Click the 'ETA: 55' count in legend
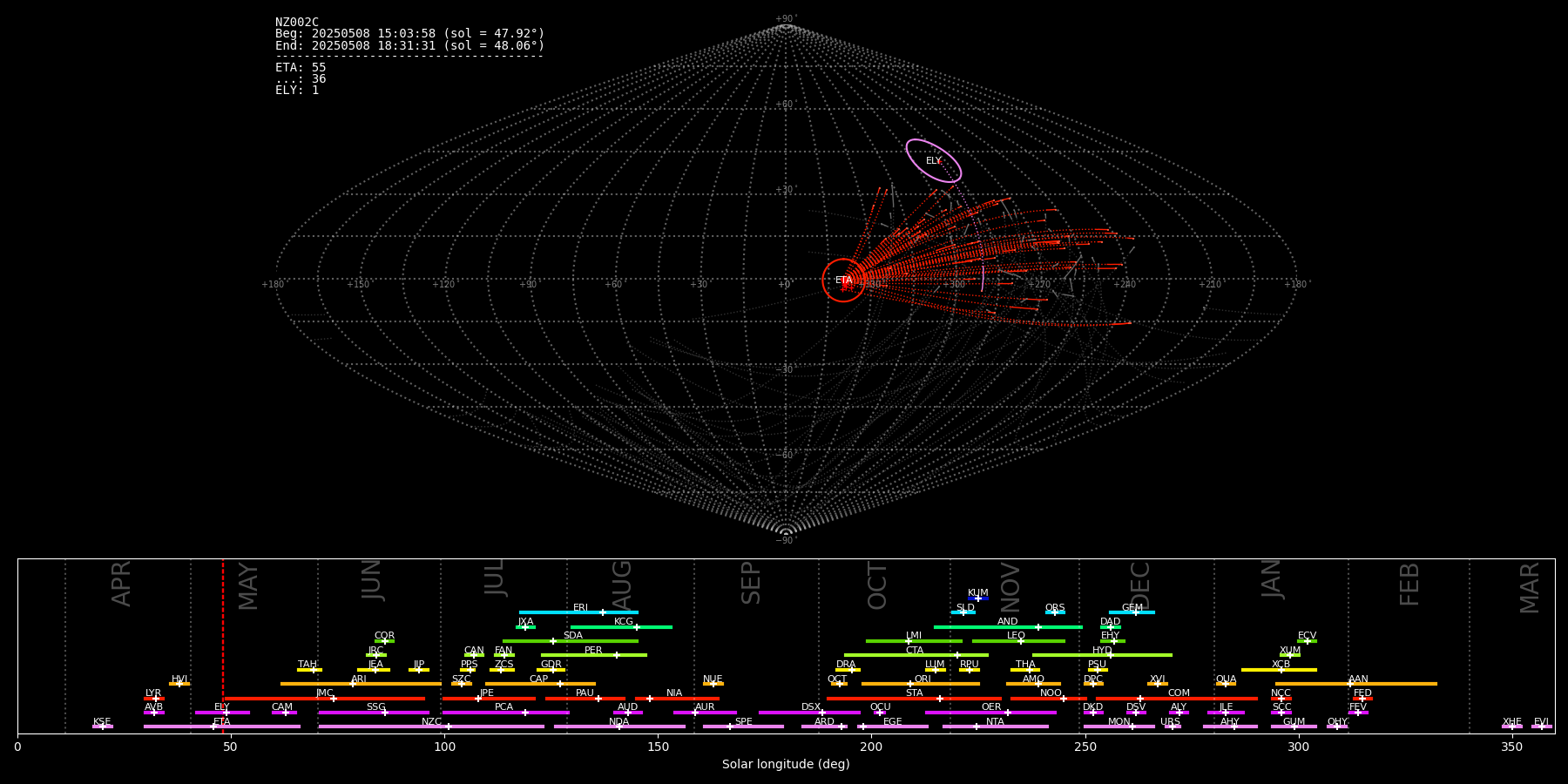This screenshot has height=784, width=1568. [x=301, y=67]
